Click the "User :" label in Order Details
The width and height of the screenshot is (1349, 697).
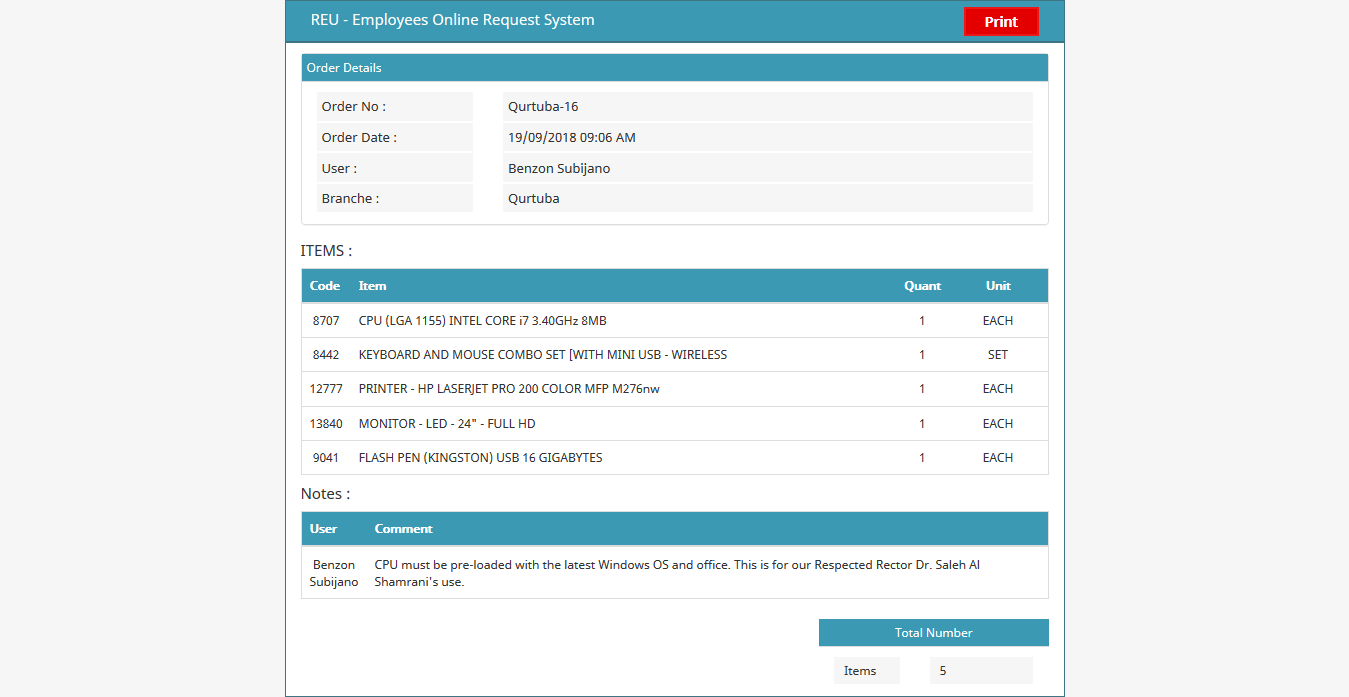[339, 169]
